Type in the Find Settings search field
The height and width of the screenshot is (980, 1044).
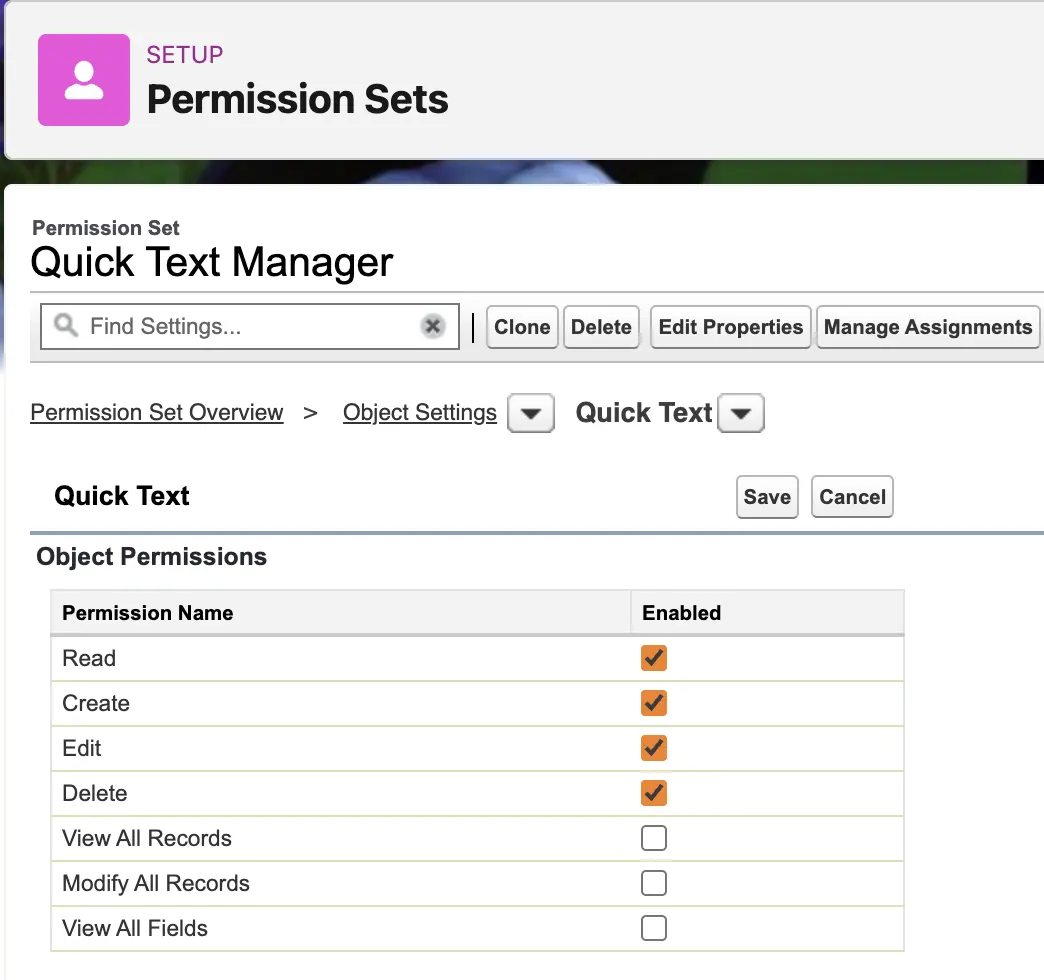pos(250,326)
